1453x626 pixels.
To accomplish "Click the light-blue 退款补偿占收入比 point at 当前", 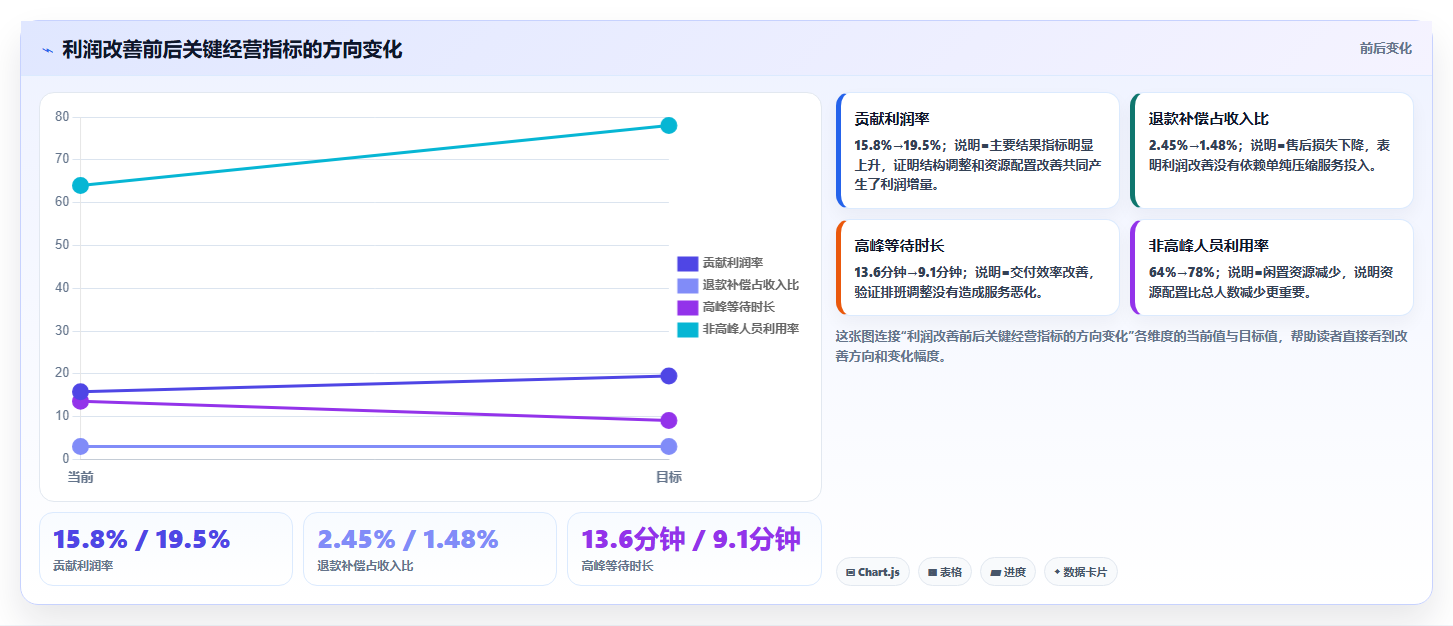I will point(80,446).
